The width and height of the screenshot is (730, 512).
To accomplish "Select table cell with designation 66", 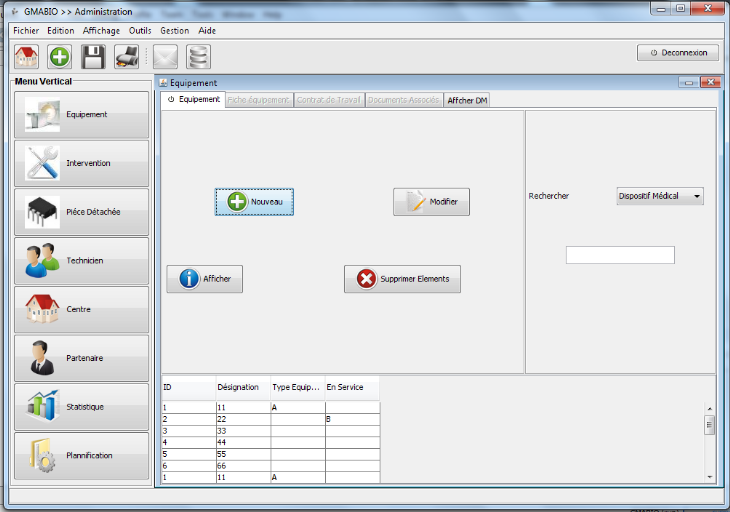I will coord(243,465).
